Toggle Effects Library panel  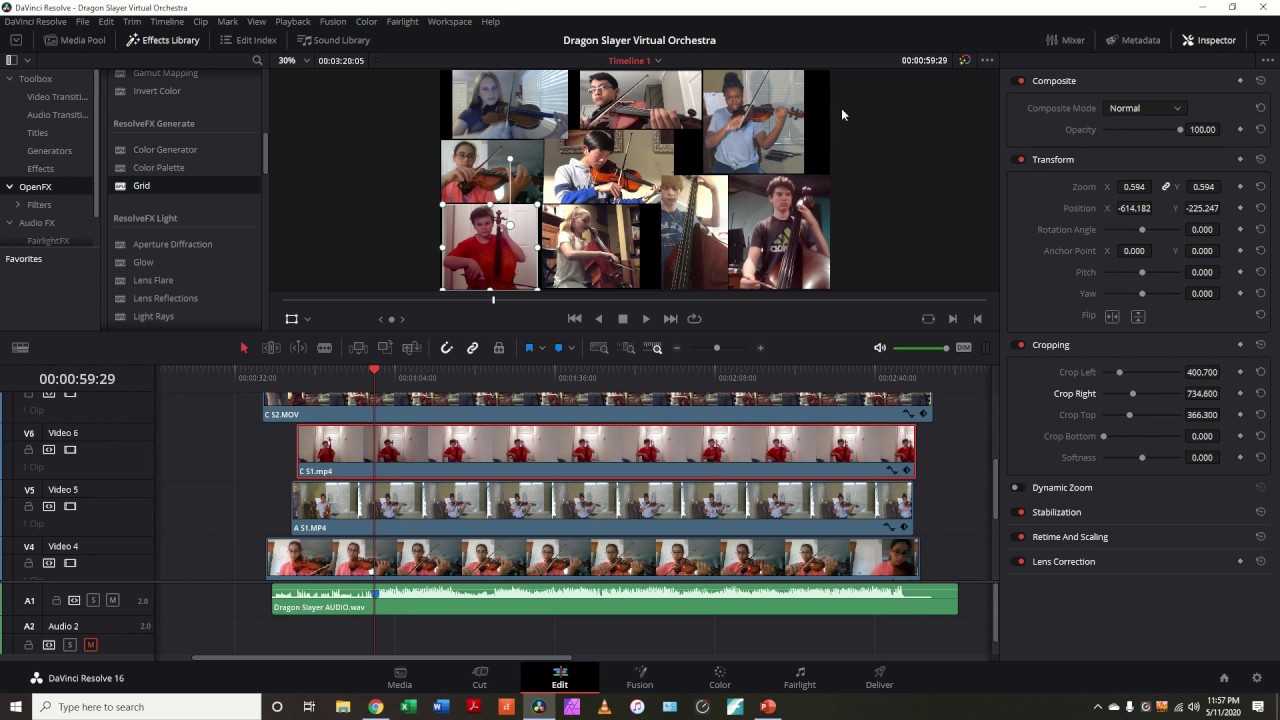point(163,40)
